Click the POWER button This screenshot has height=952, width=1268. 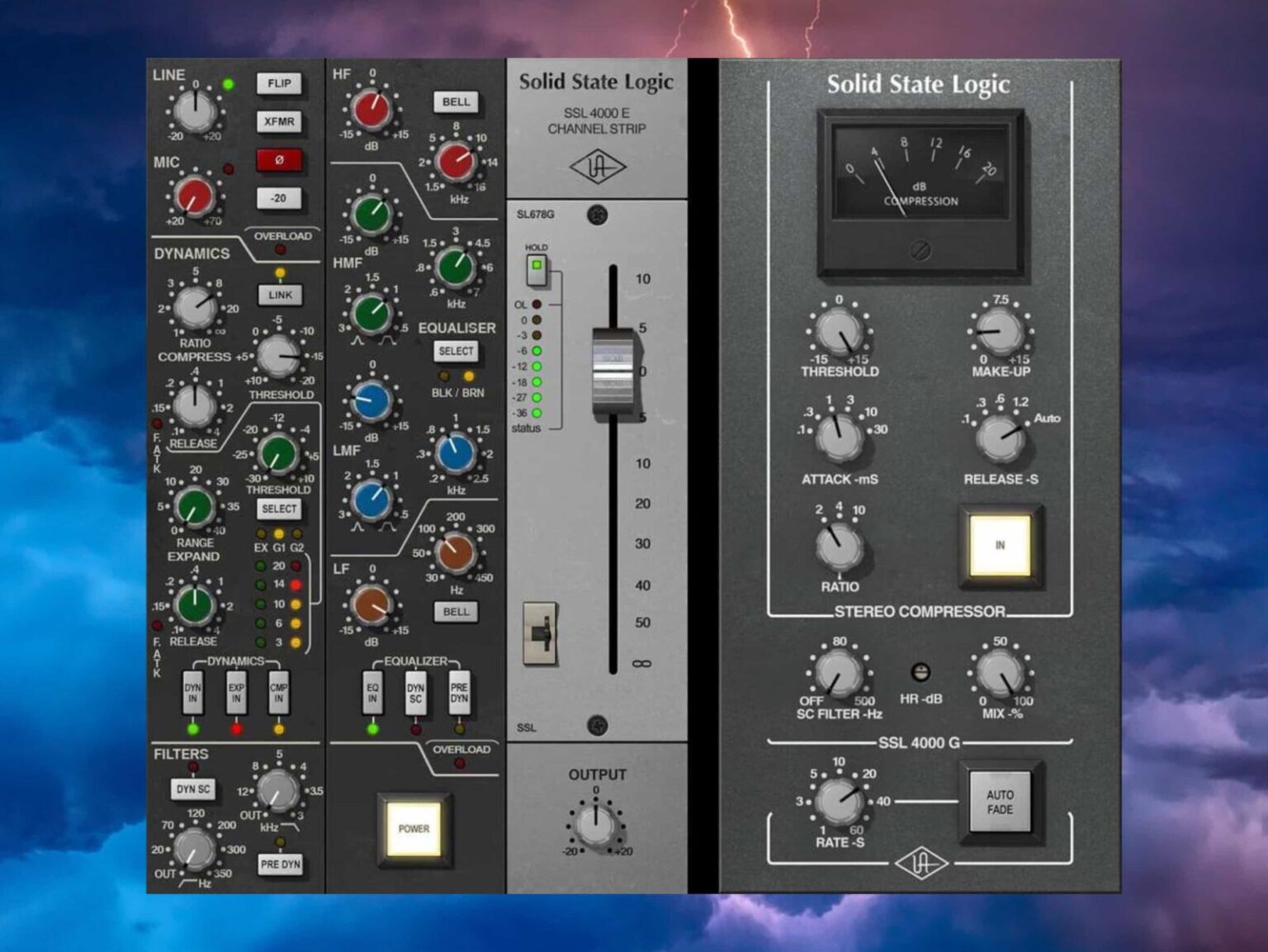tap(414, 827)
